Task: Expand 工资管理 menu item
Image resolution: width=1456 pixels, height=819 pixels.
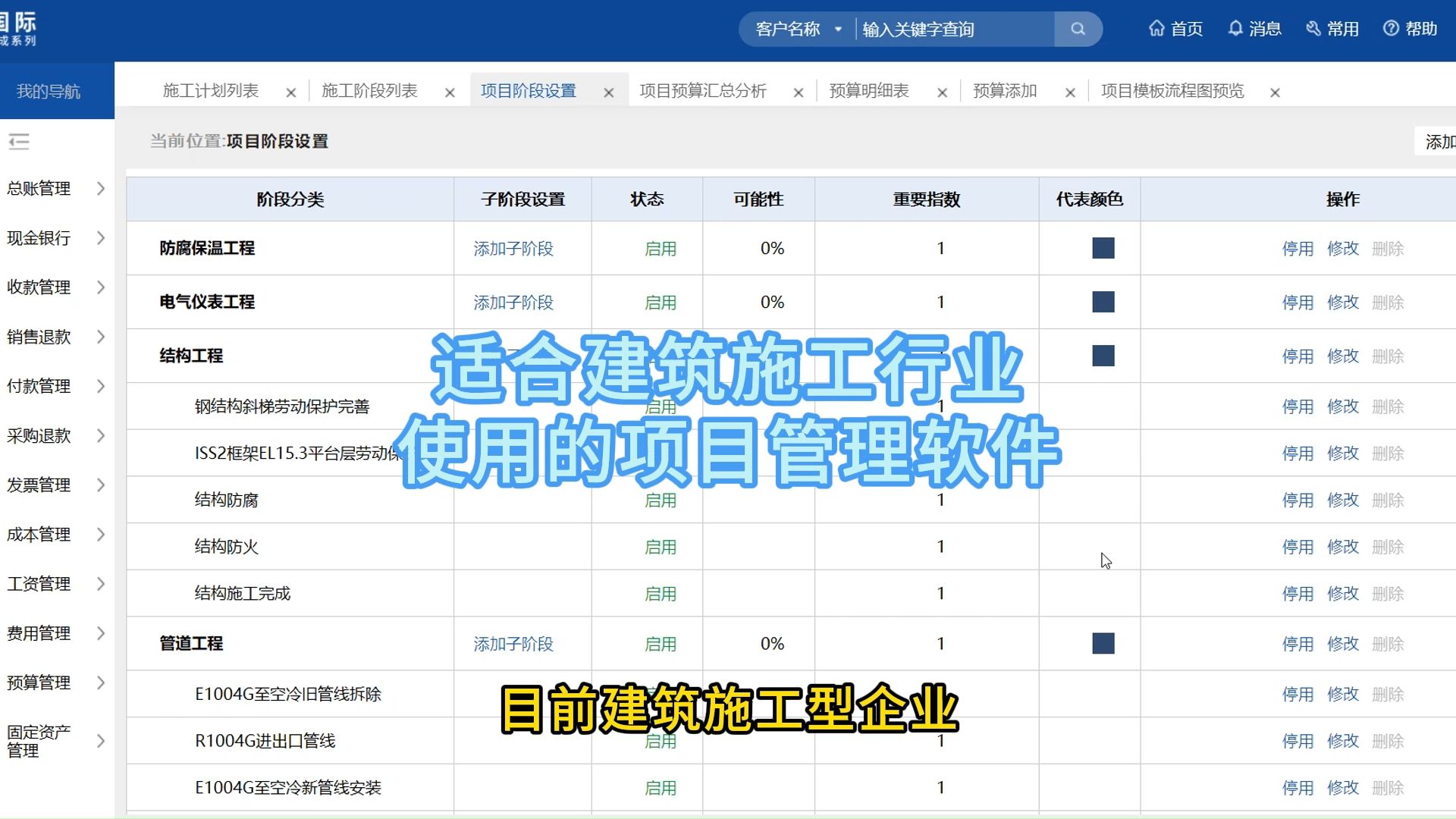Action: 57,584
